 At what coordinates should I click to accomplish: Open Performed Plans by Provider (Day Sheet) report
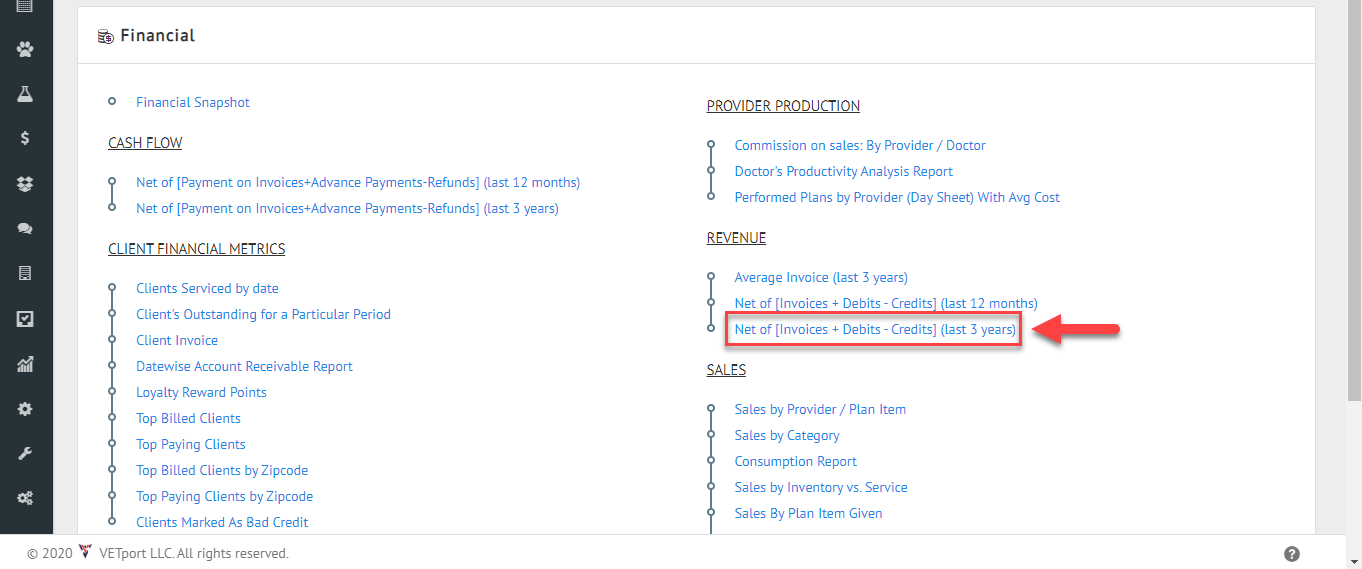897,197
